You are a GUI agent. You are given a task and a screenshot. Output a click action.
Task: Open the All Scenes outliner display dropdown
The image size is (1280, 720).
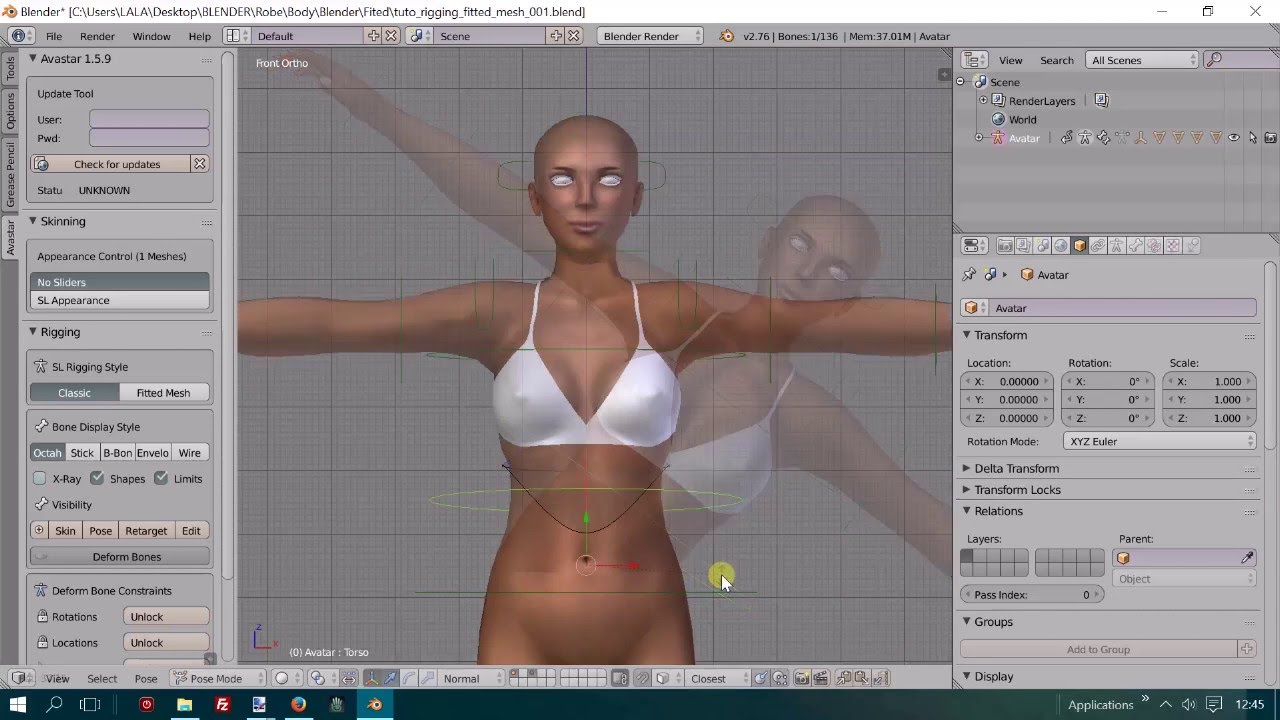[1142, 60]
